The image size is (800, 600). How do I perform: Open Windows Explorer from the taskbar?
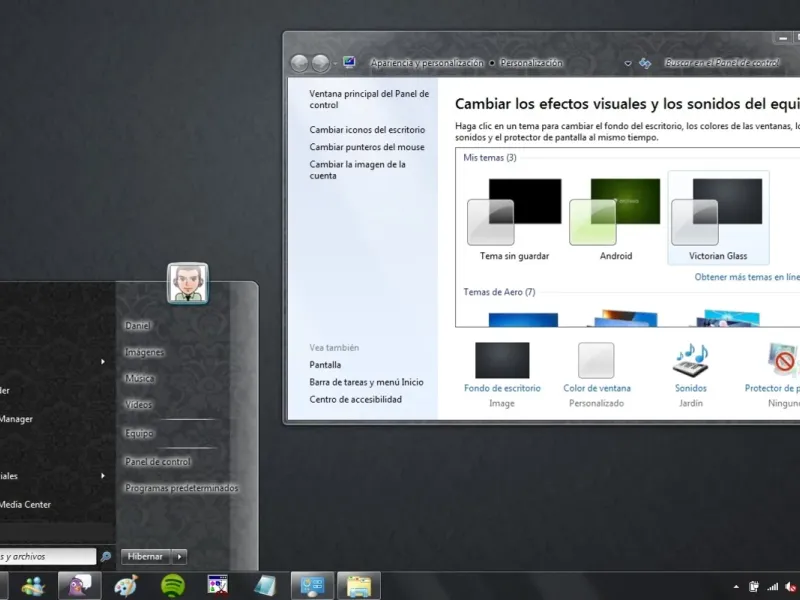(x=359, y=586)
